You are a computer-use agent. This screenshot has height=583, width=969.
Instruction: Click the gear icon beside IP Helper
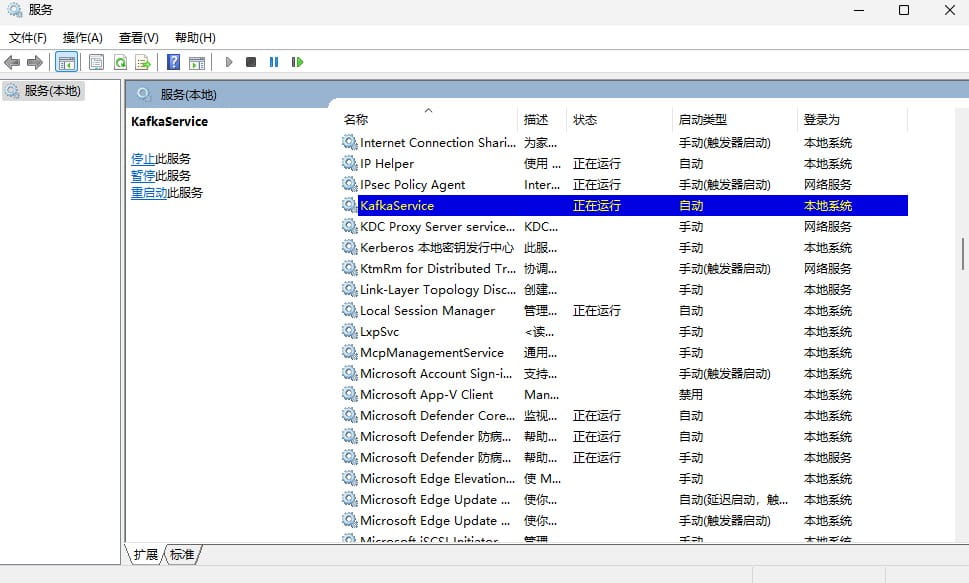click(350, 163)
